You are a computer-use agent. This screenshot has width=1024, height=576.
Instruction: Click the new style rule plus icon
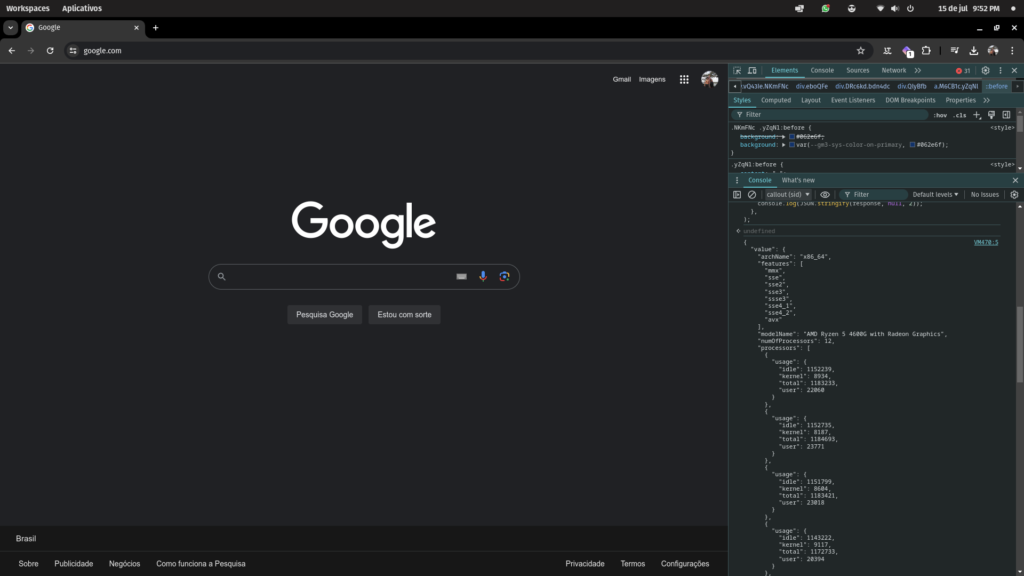tap(977, 115)
